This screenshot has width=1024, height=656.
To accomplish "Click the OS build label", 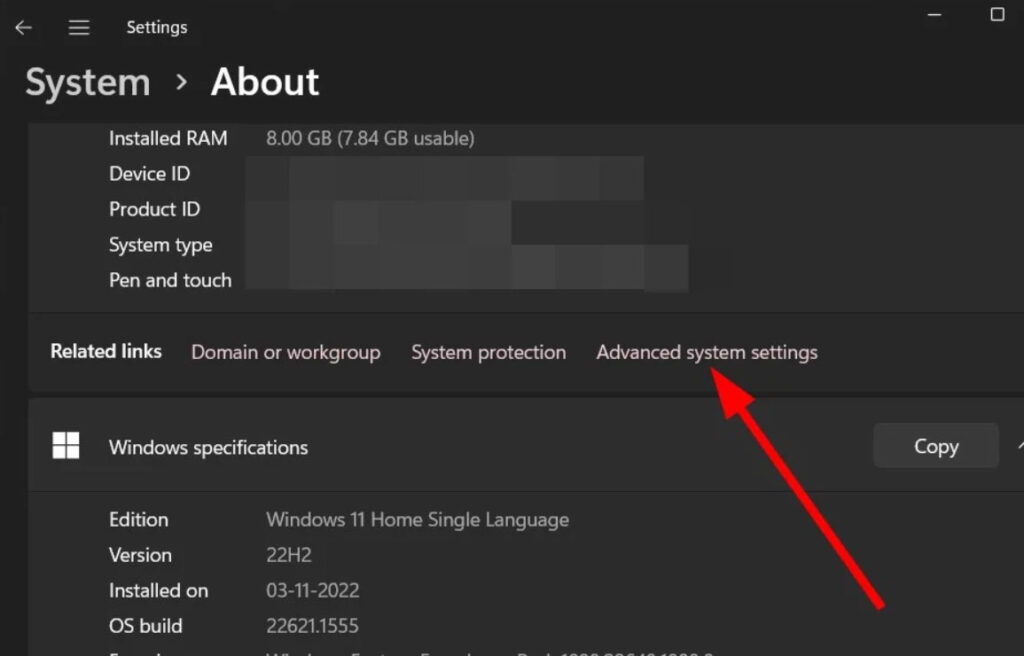I will 146,626.
